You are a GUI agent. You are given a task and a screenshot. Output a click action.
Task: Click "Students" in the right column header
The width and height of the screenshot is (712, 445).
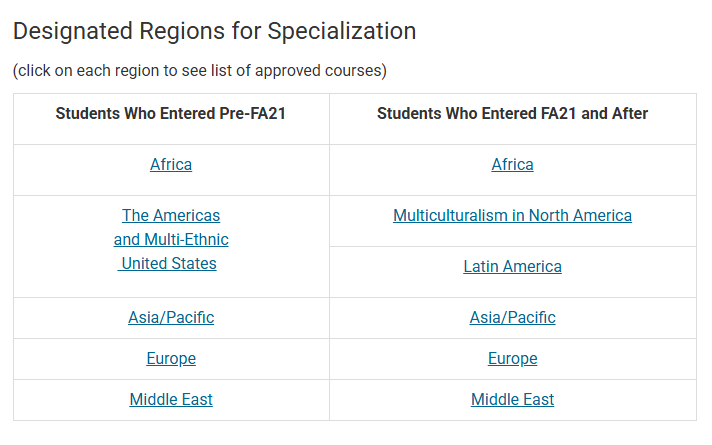pos(408,114)
